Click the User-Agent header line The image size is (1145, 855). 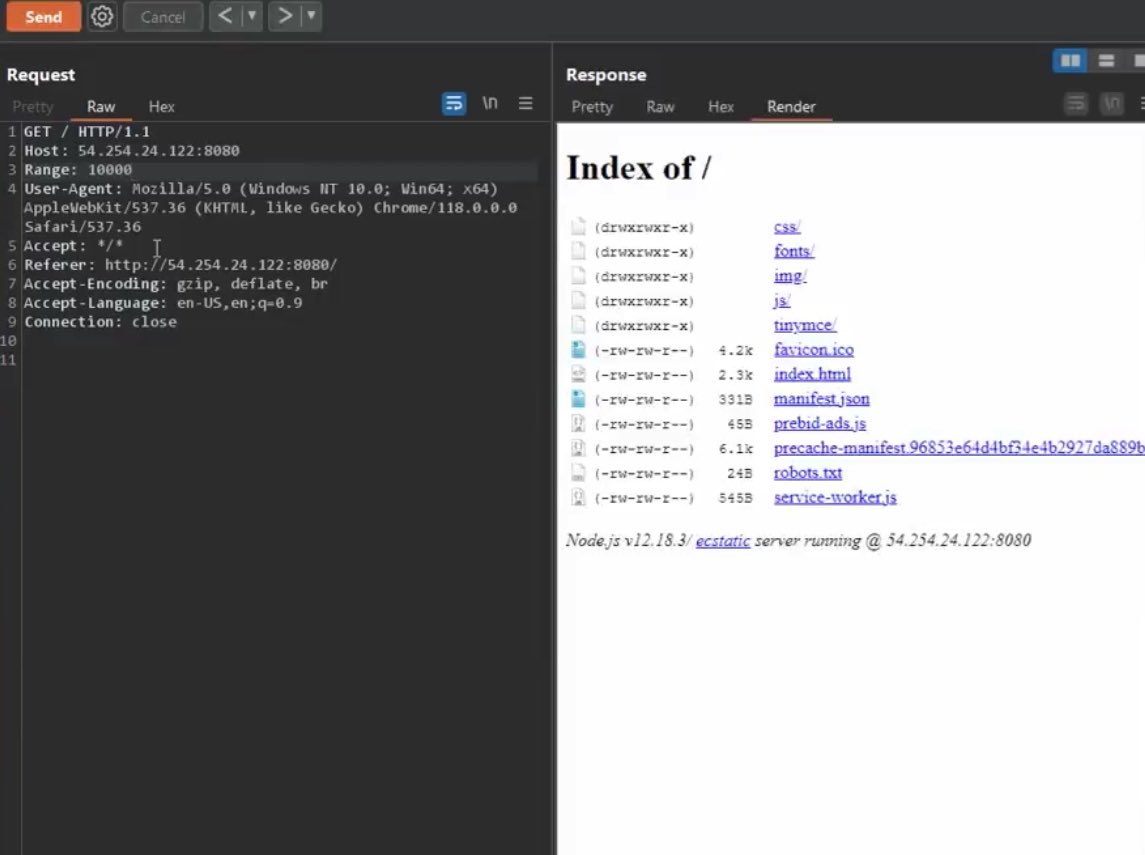270,207
